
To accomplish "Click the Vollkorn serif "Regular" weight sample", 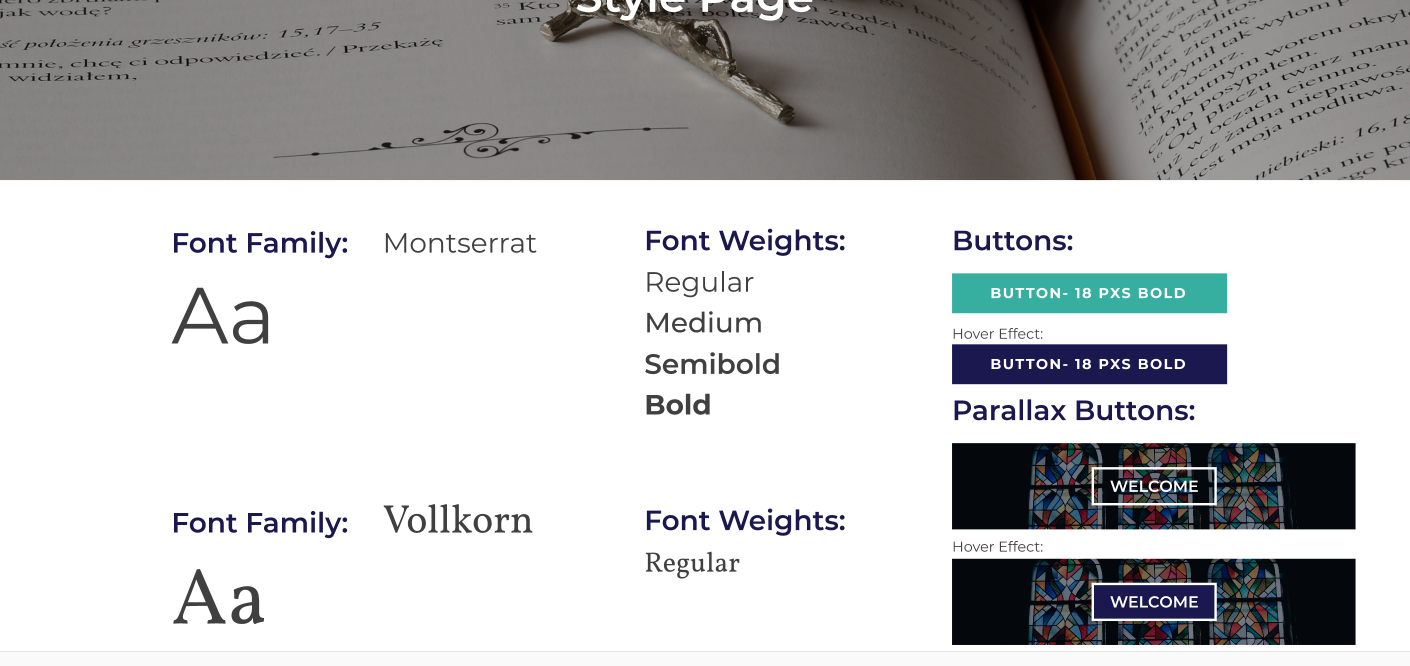I will (x=692, y=563).
